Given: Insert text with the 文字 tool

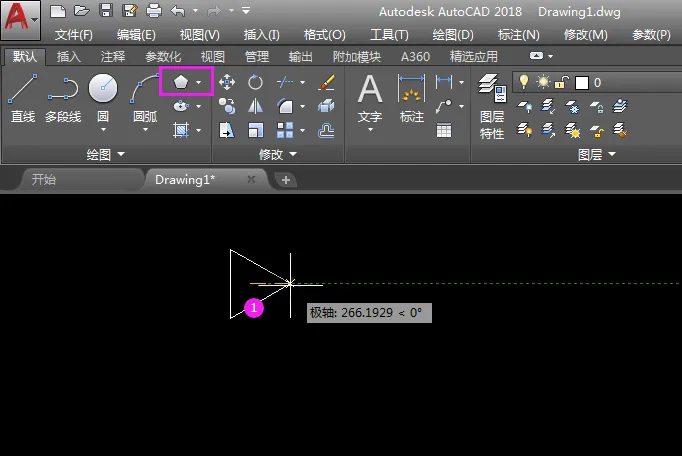Looking at the screenshot, I should (370, 102).
